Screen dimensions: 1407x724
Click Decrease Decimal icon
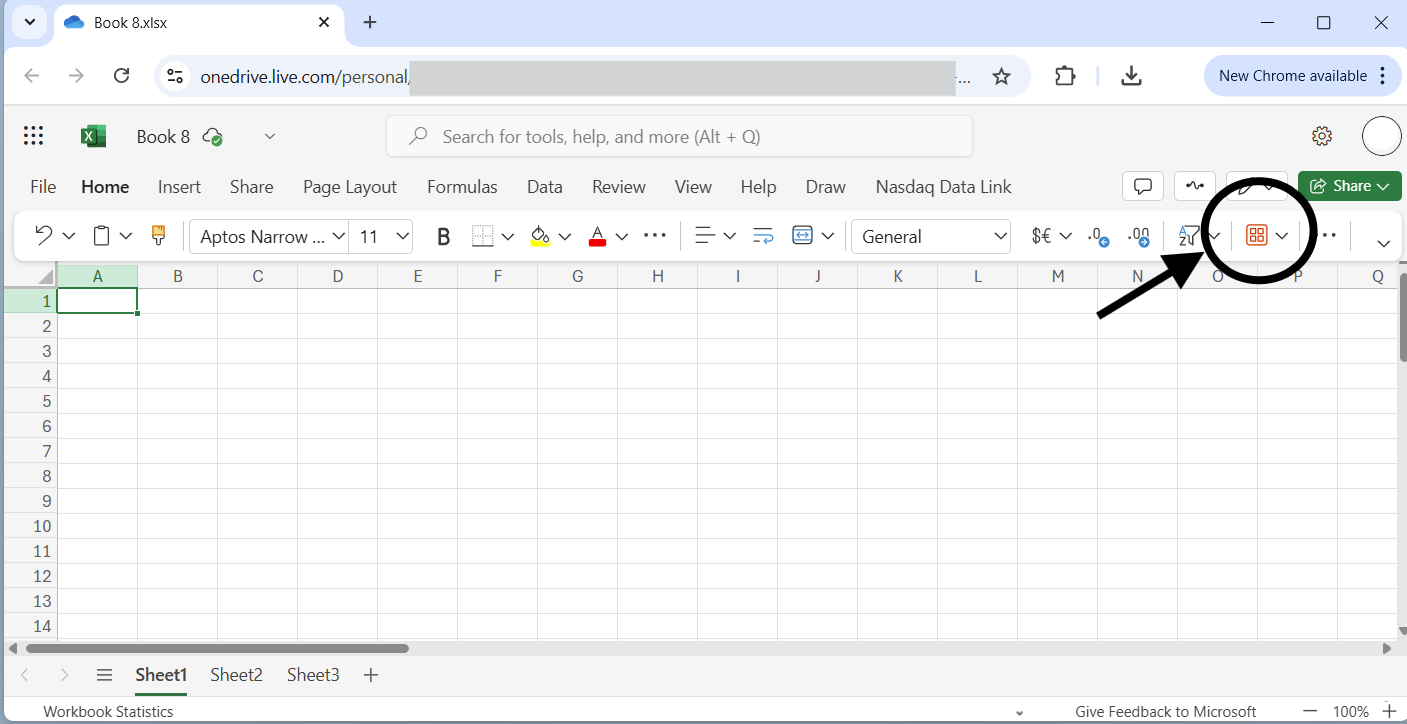[x=1099, y=236]
